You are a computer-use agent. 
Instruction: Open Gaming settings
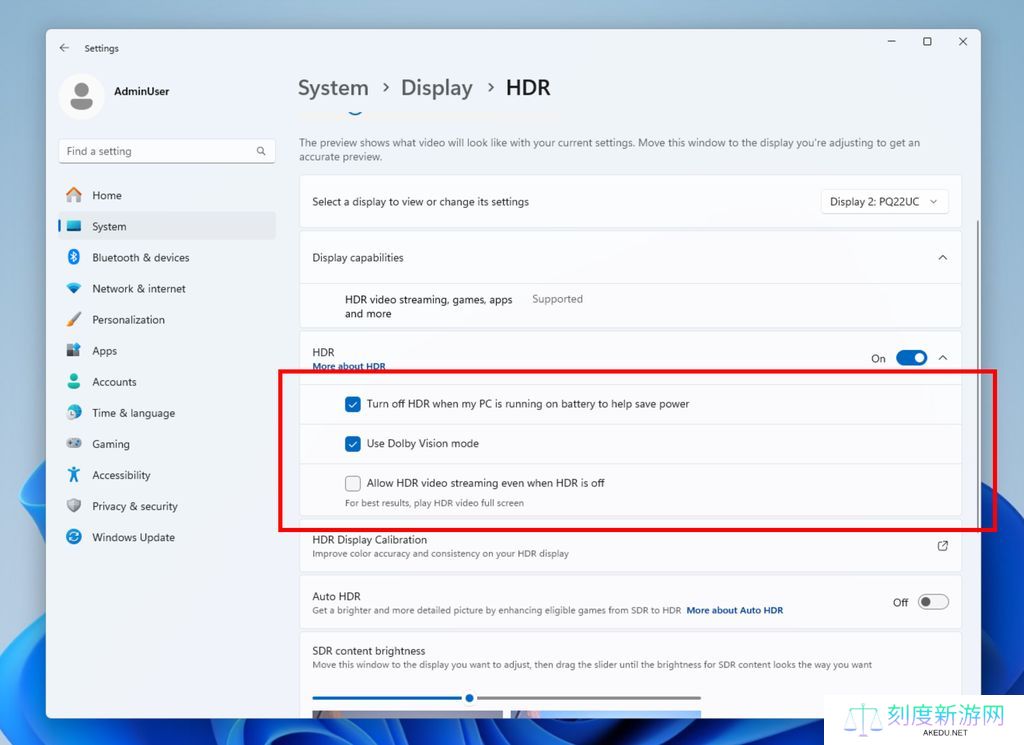point(167,443)
